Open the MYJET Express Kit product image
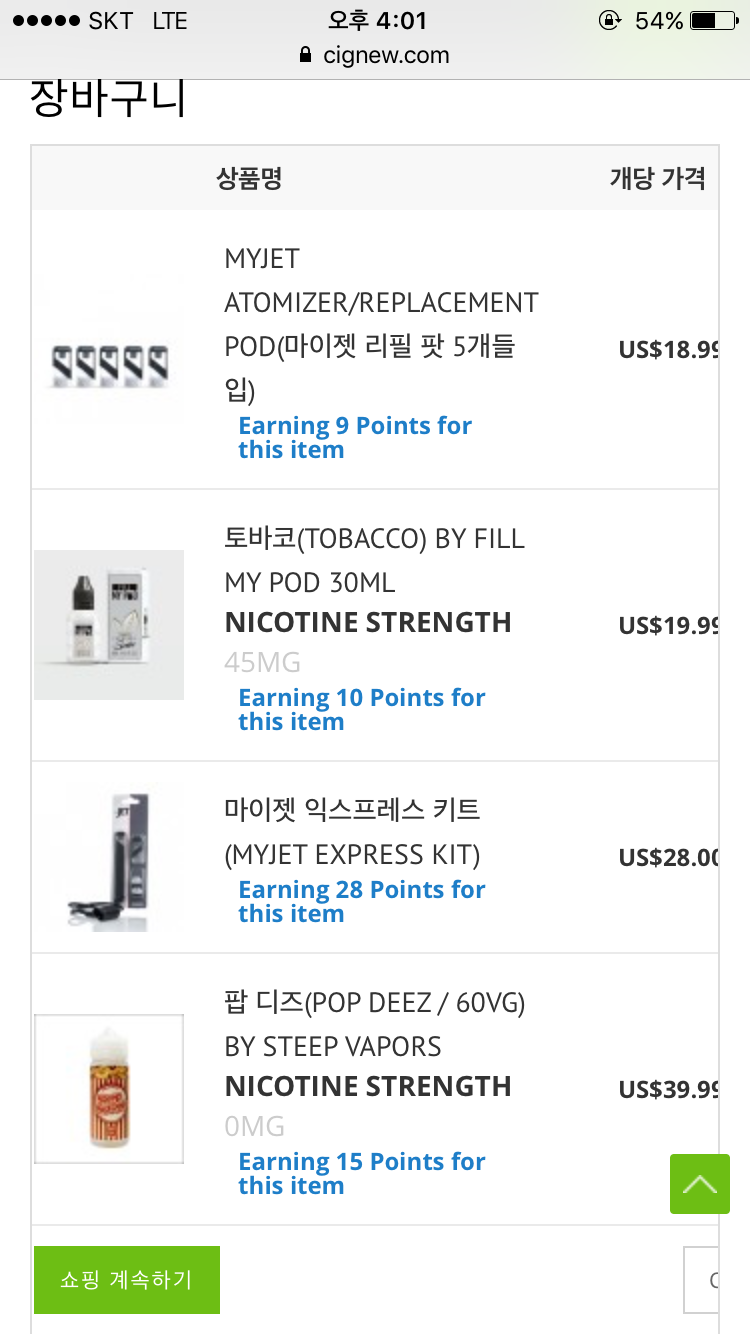750x1334 pixels. coord(109,859)
